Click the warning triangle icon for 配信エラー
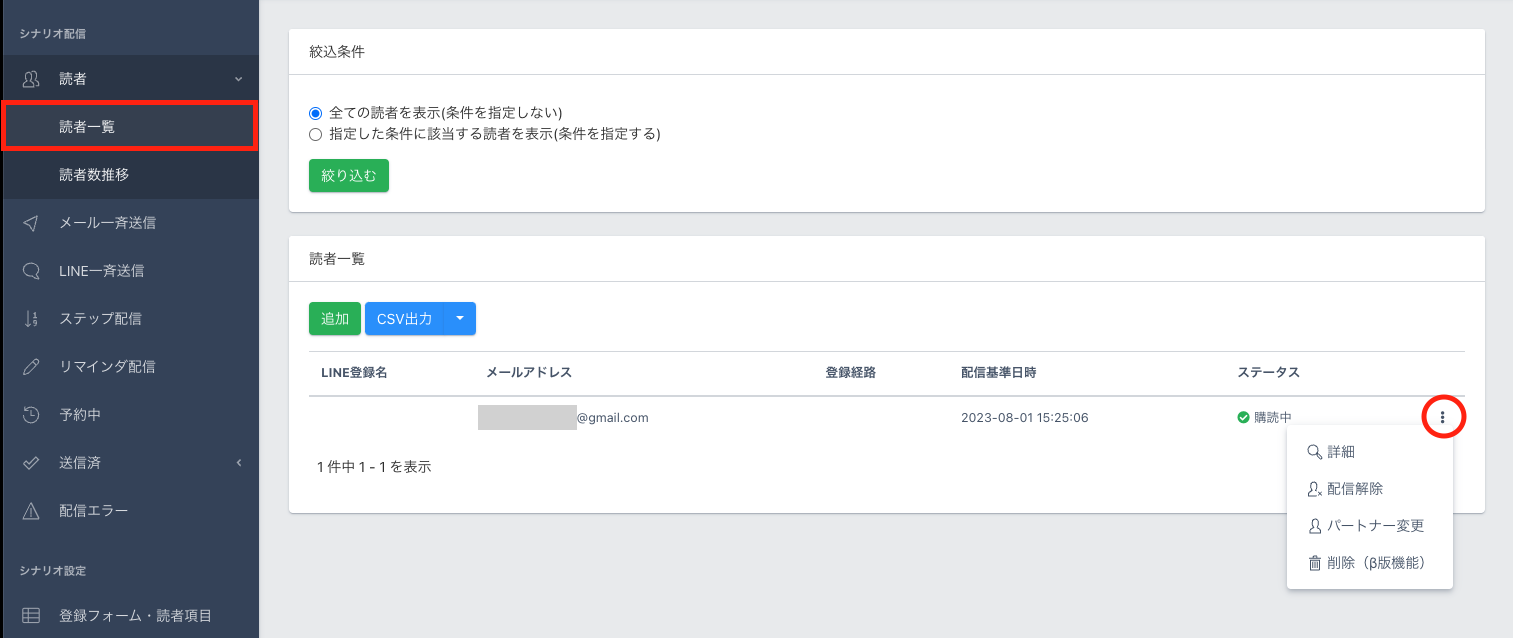Image resolution: width=1513 pixels, height=638 pixels. point(31,511)
